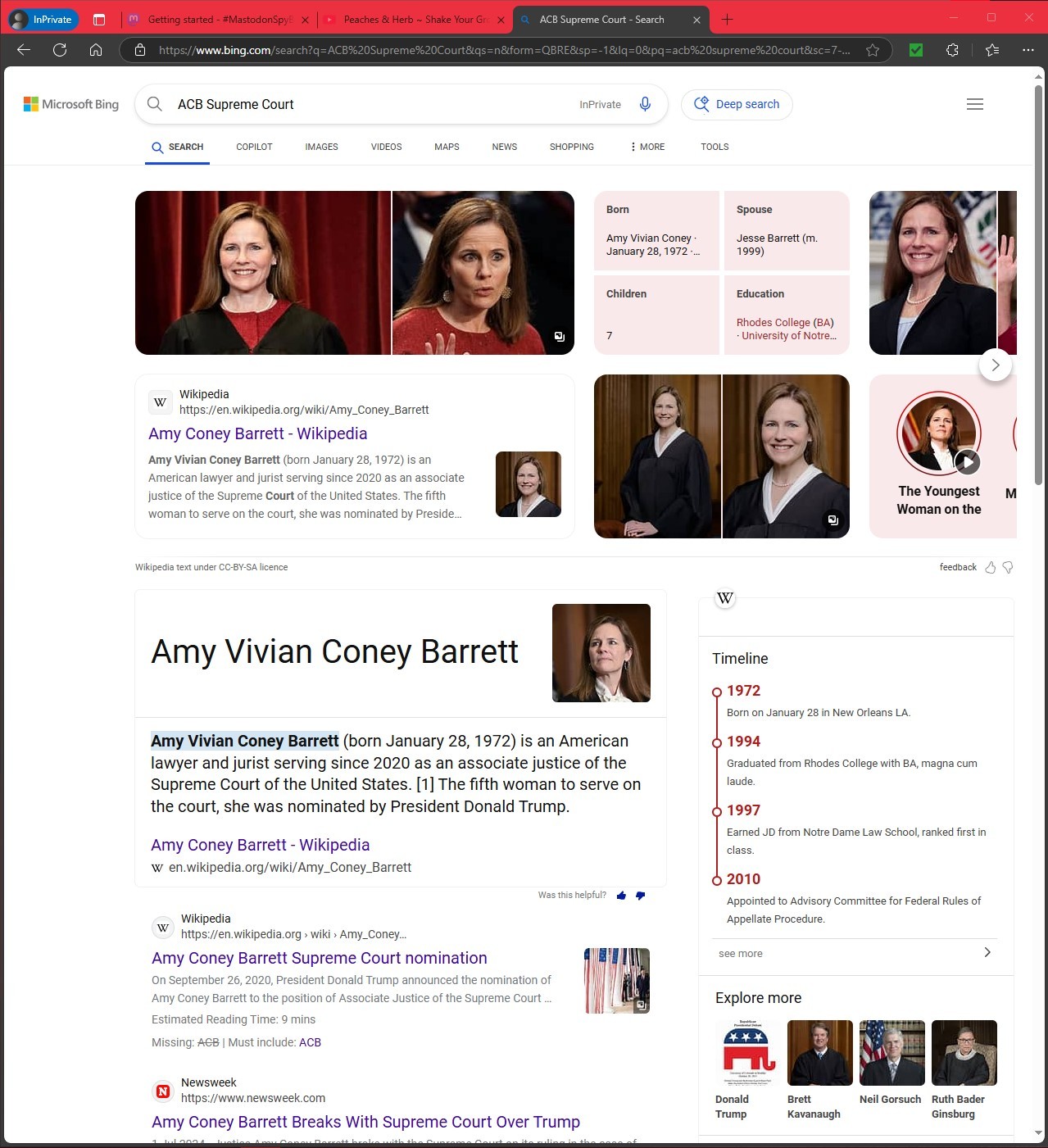Switch to the SHOPPING tab
Image resolution: width=1048 pixels, height=1148 pixels.
pos(571,147)
